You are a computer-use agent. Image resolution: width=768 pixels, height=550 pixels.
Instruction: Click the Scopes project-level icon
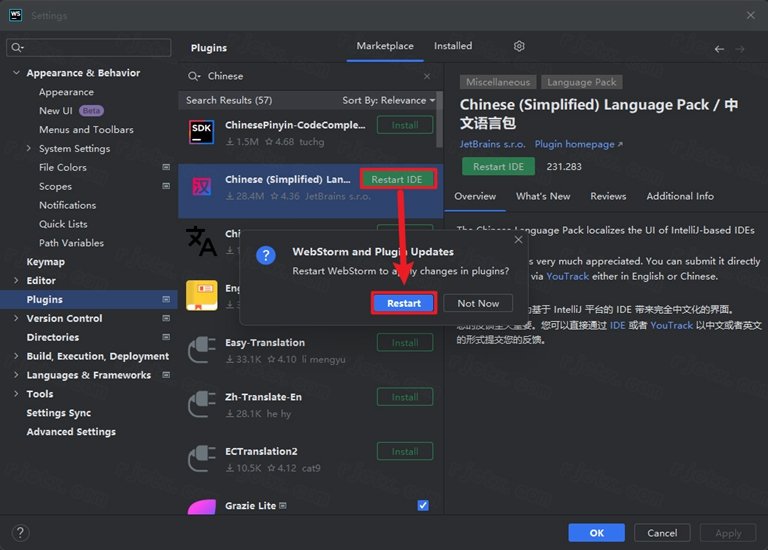tap(166, 186)
